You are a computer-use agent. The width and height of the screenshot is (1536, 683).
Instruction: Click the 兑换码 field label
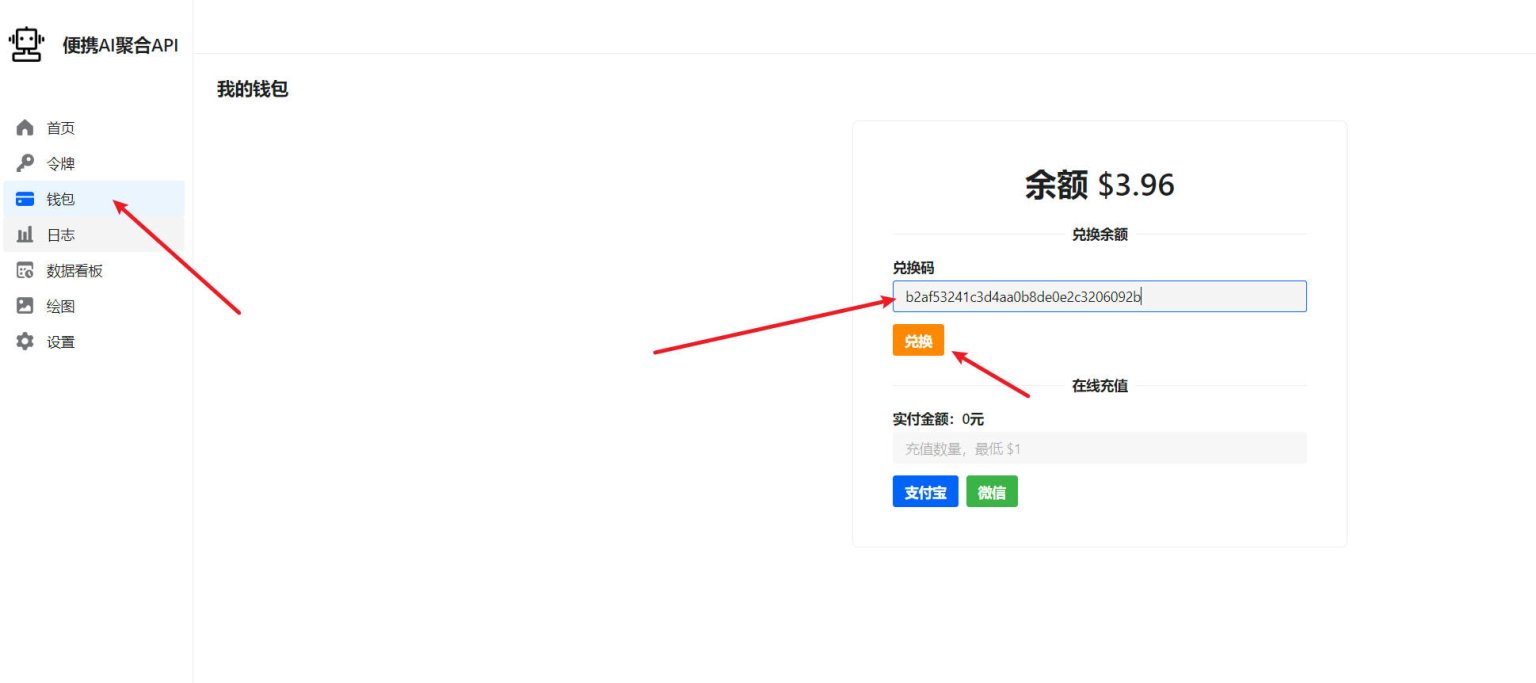pyautogui.click(x=913, y=268)
